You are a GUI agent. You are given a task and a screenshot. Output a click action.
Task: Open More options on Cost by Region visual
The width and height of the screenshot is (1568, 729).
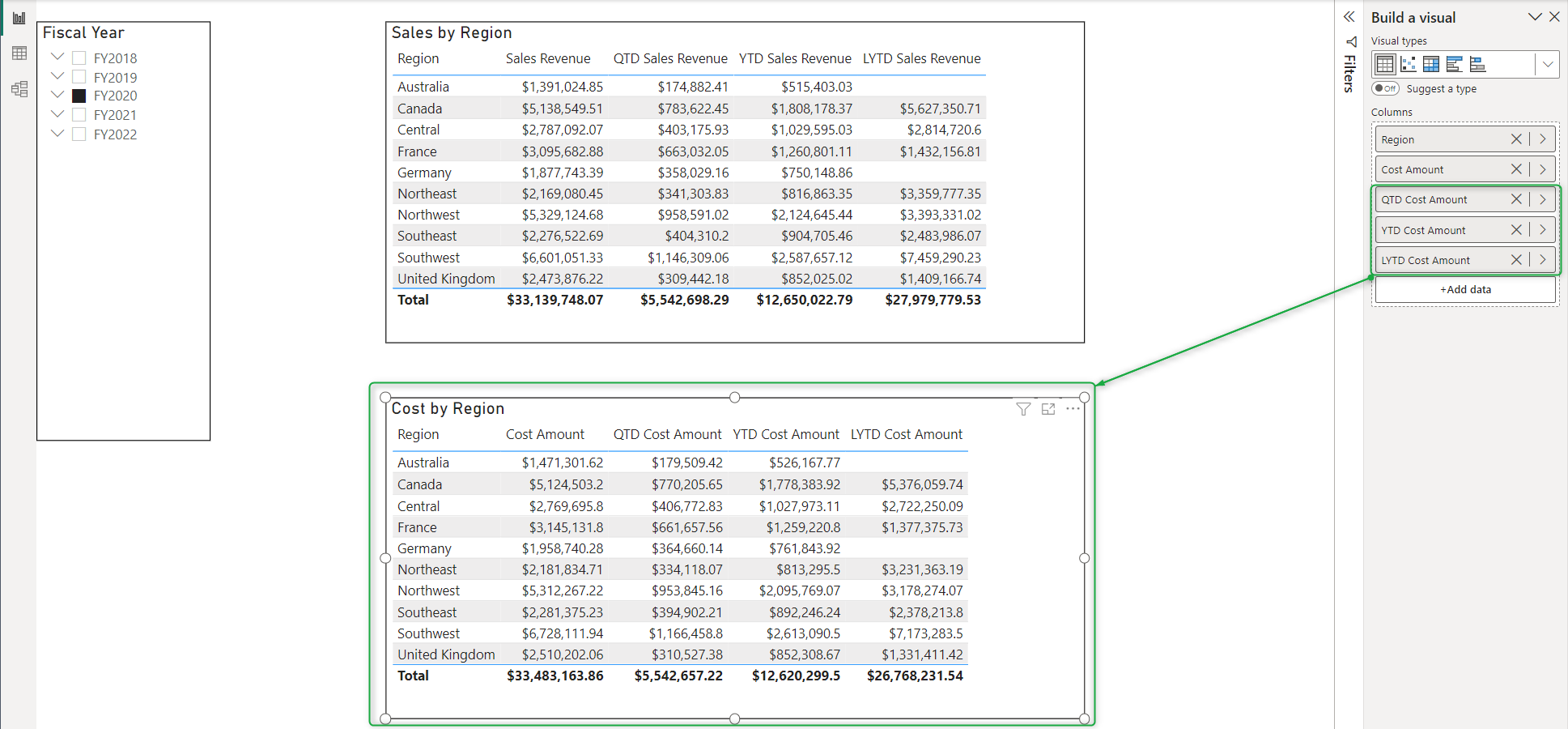tap(1073, 409)
